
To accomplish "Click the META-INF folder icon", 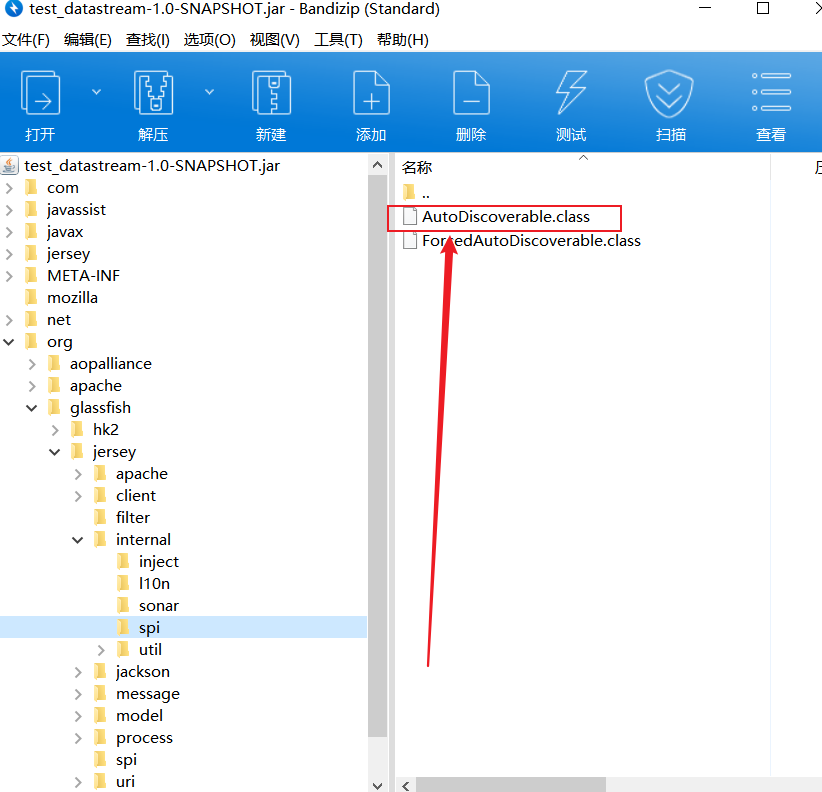I will coord(31,276).
